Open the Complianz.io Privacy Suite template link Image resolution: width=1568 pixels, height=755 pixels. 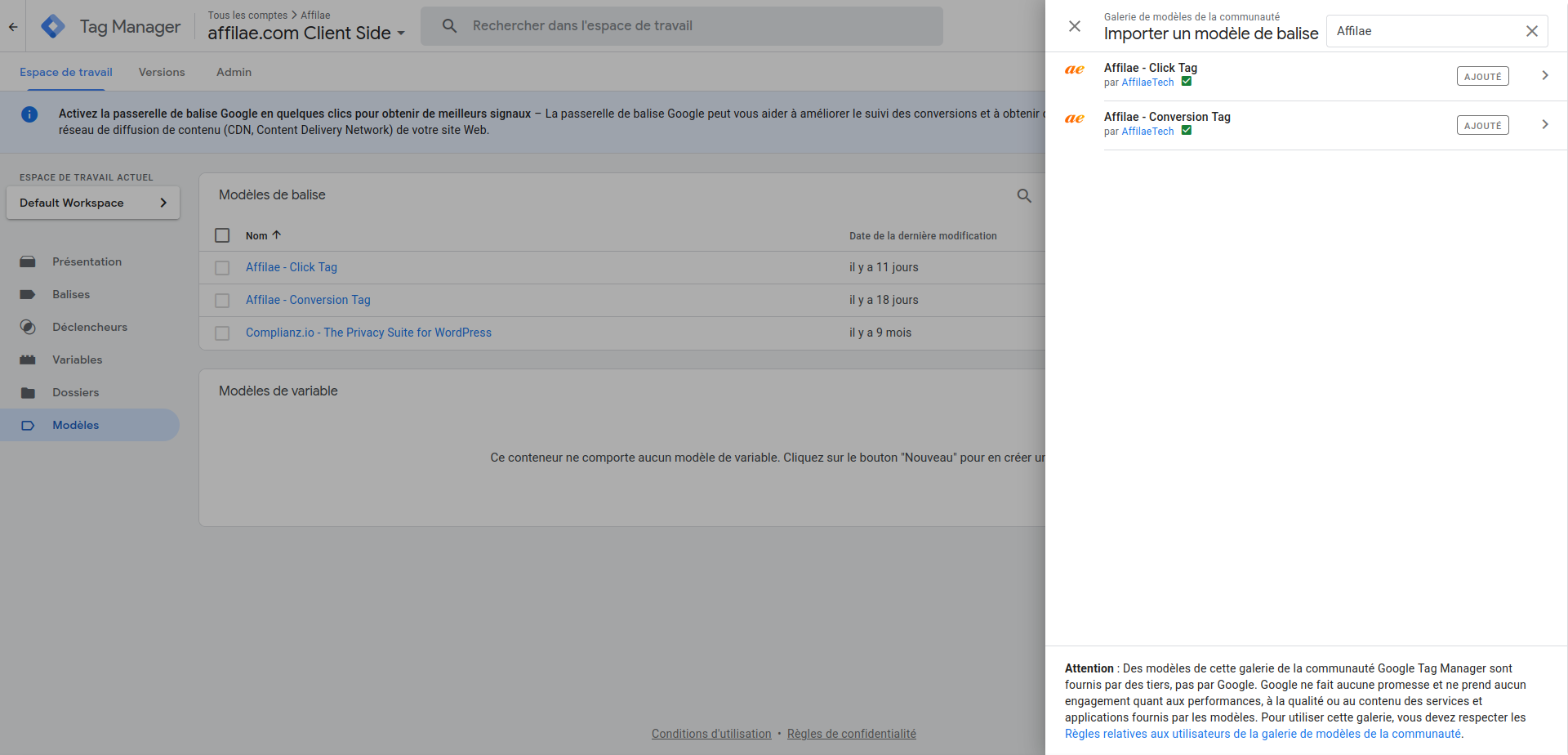(368, 333)
